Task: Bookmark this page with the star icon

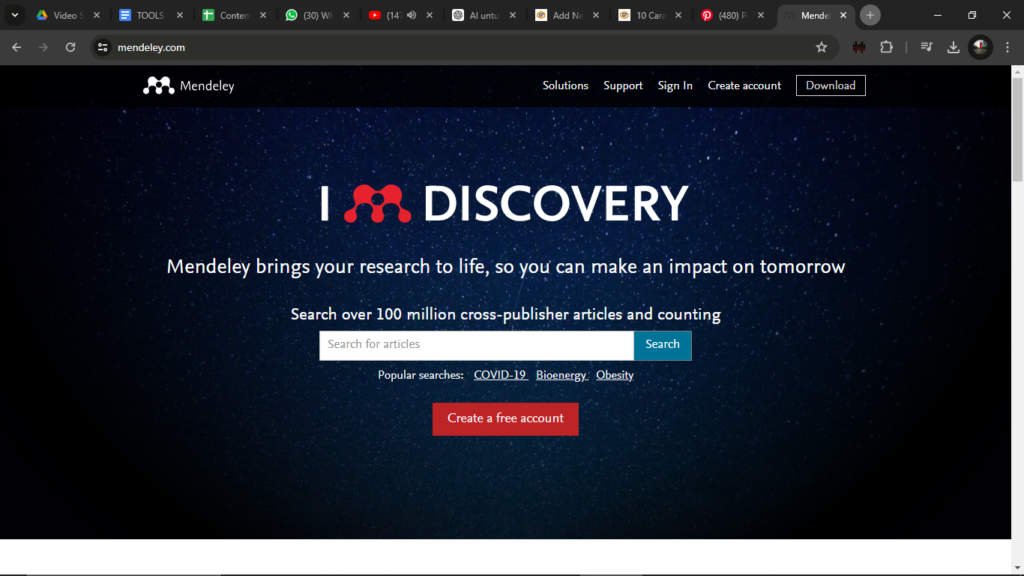Action: [821, 47]
